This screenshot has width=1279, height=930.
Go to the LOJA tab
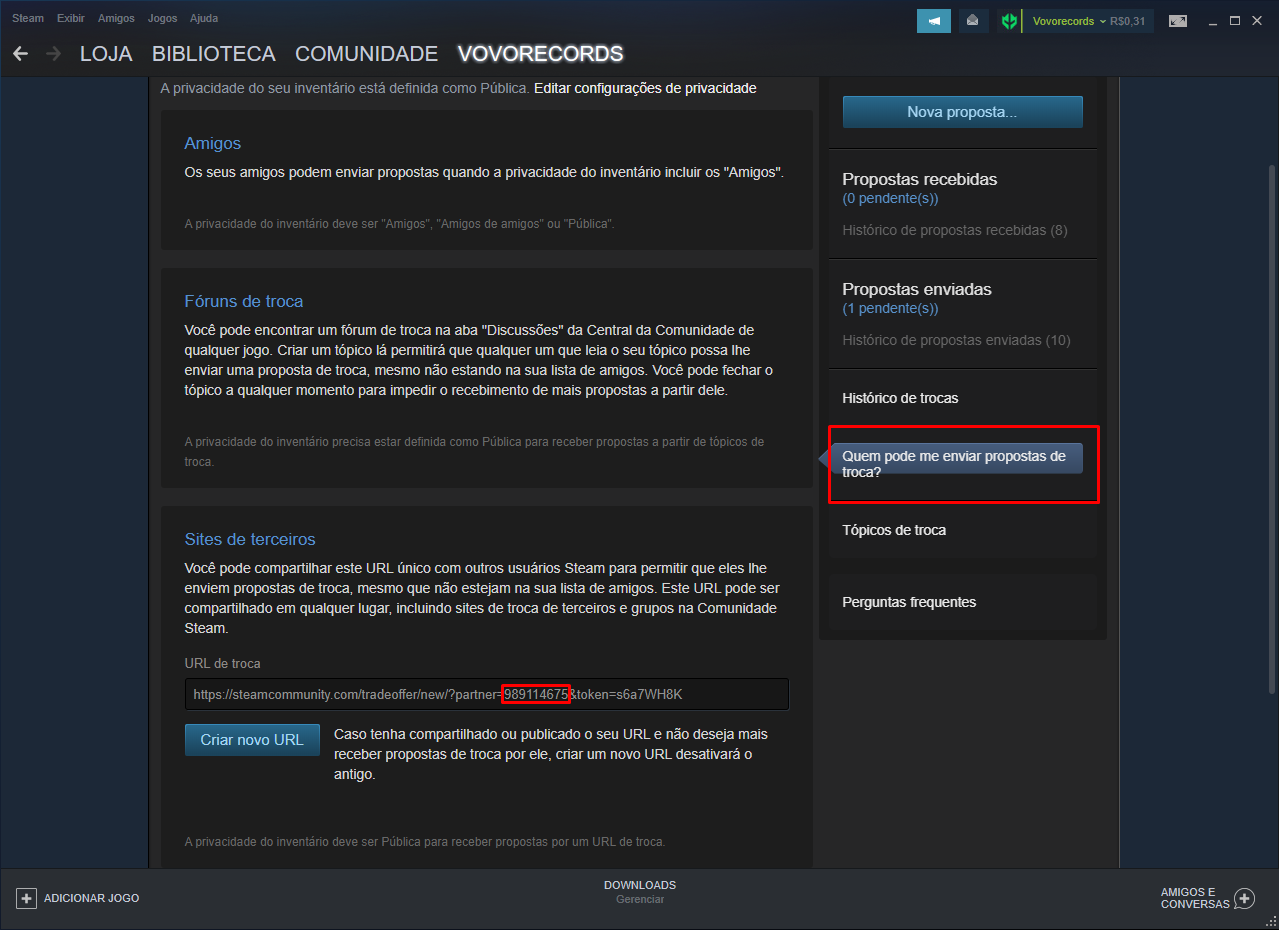pos(106,54)
